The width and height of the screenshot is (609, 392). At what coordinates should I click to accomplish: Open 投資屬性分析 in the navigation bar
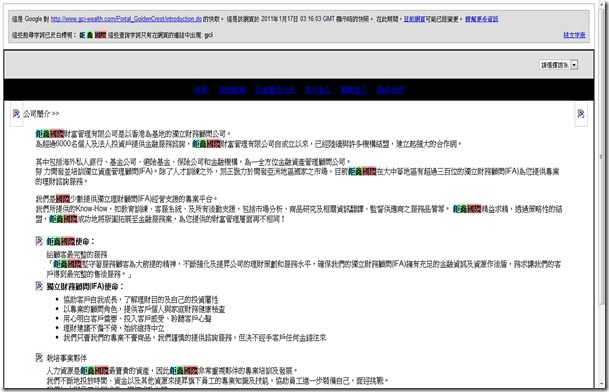[275, 90]
